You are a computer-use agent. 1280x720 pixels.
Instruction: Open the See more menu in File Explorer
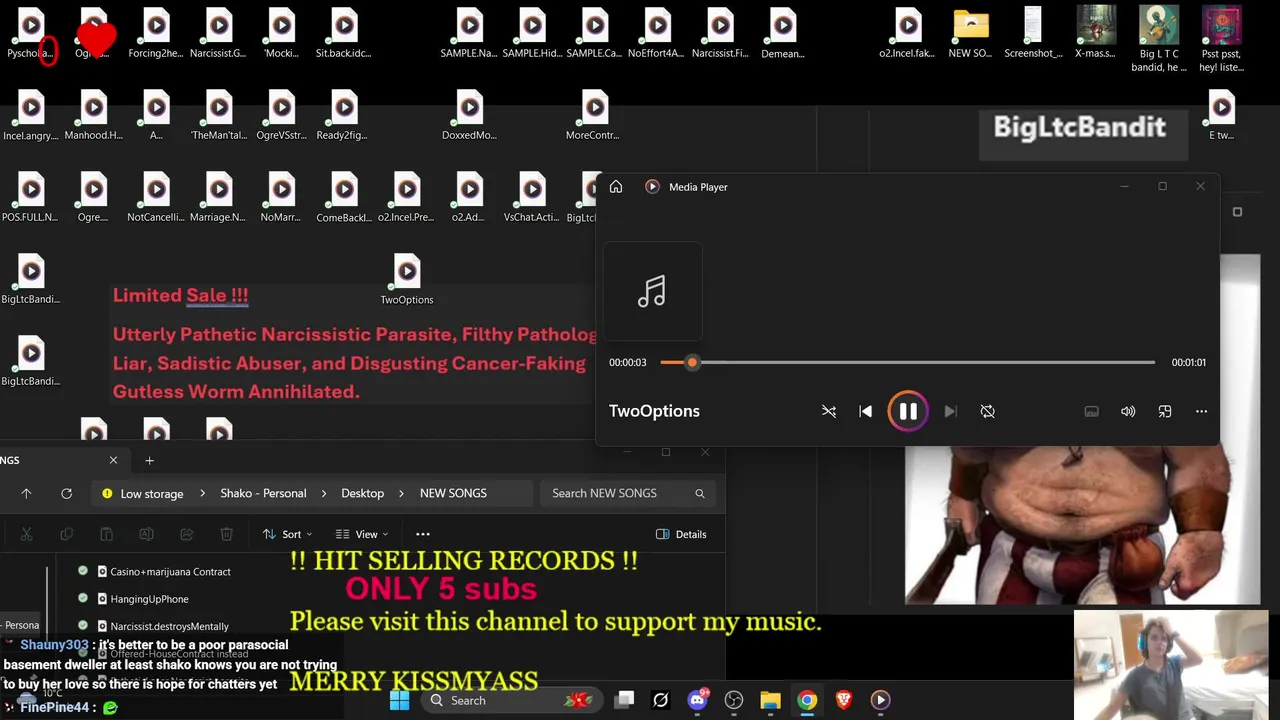coord(423,534)
